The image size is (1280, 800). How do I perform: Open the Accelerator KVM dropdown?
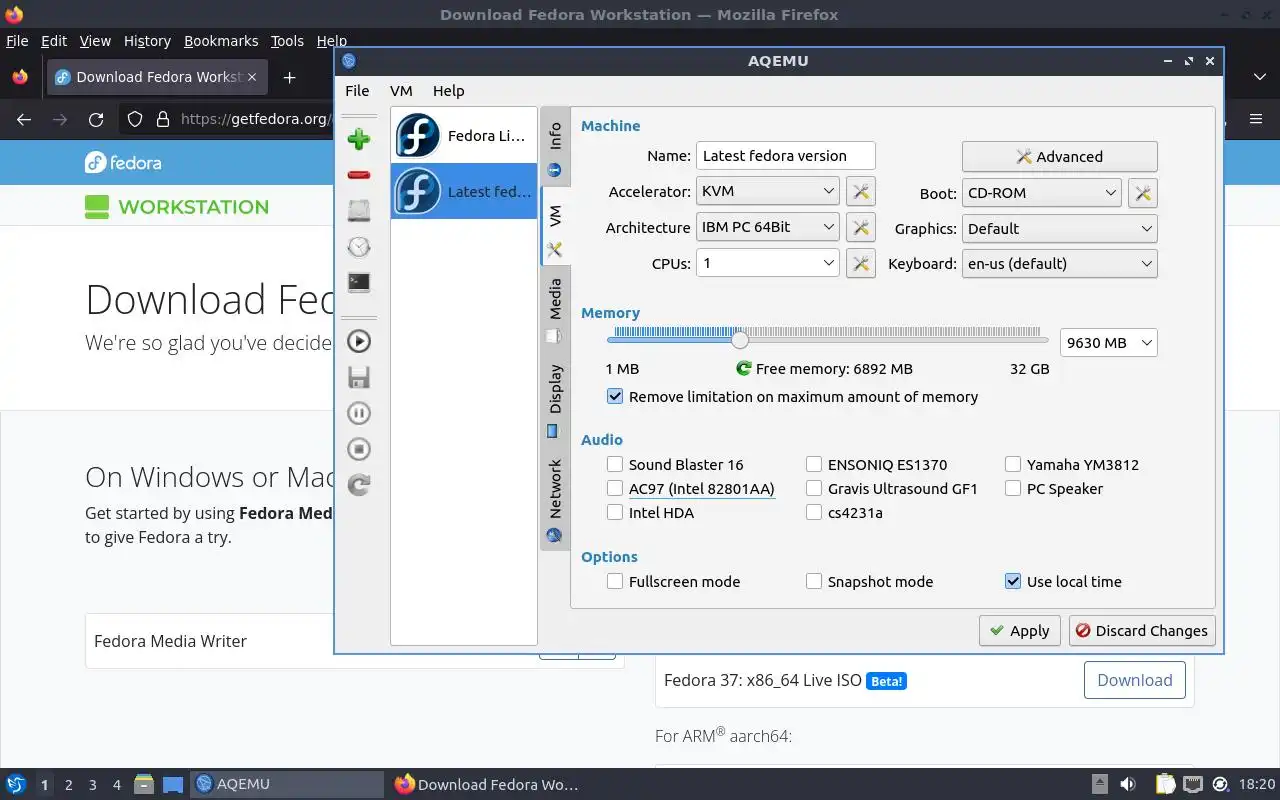pos(767,191)
